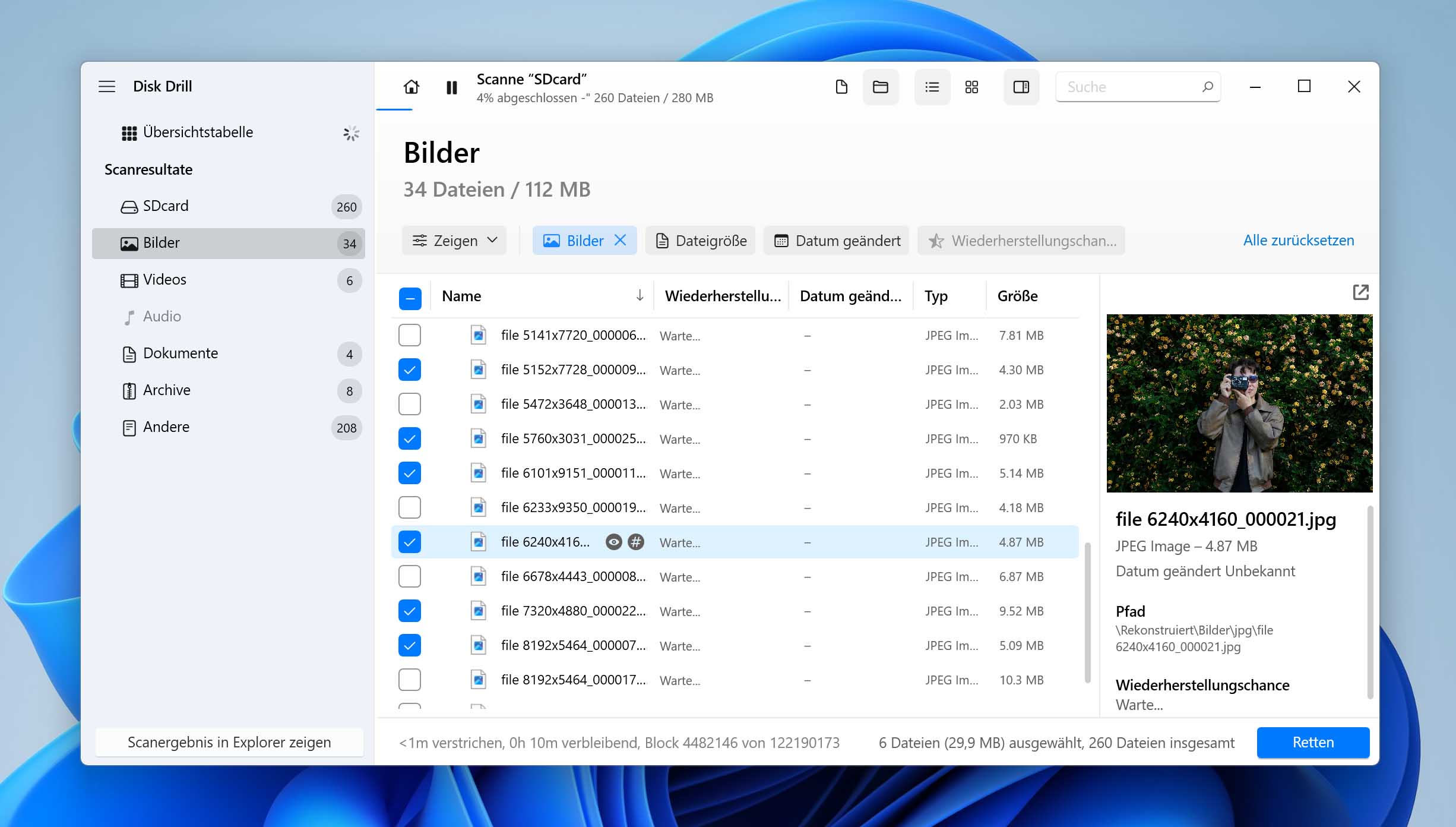Click the hash icon on file 6240x416 row
The image size is (1456, 827).
[636, 542]
